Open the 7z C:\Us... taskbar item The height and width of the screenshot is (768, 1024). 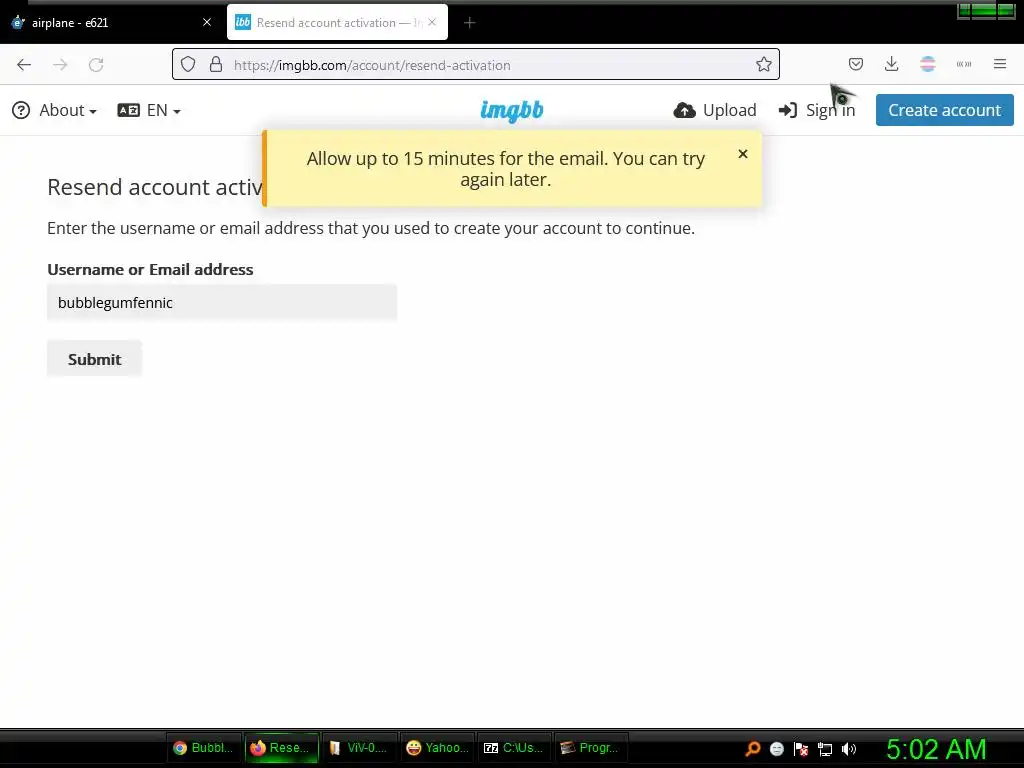(514, 748)
